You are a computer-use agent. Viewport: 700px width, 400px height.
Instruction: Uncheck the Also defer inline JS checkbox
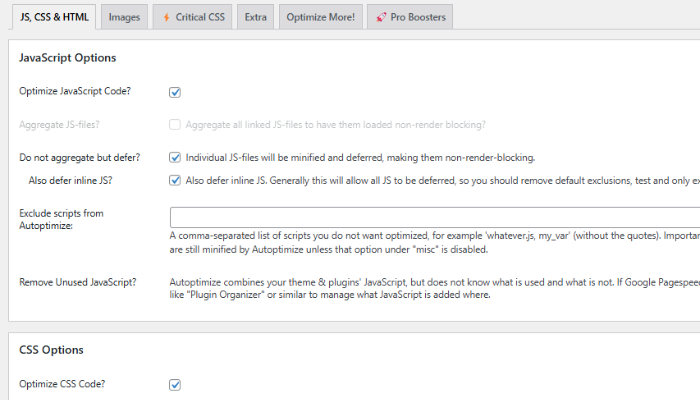pyautogui.click(x=175, y=181)
